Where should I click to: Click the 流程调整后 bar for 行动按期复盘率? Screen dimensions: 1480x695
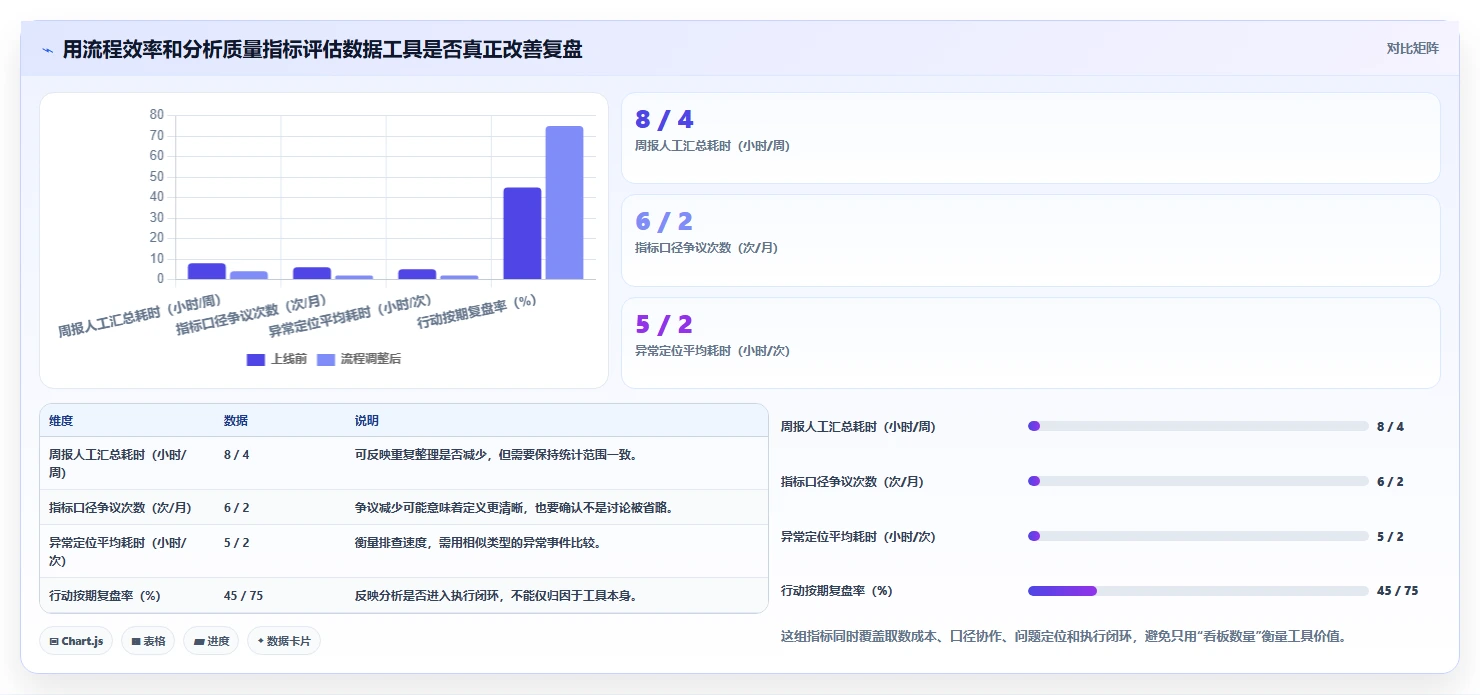coord(564,202)
